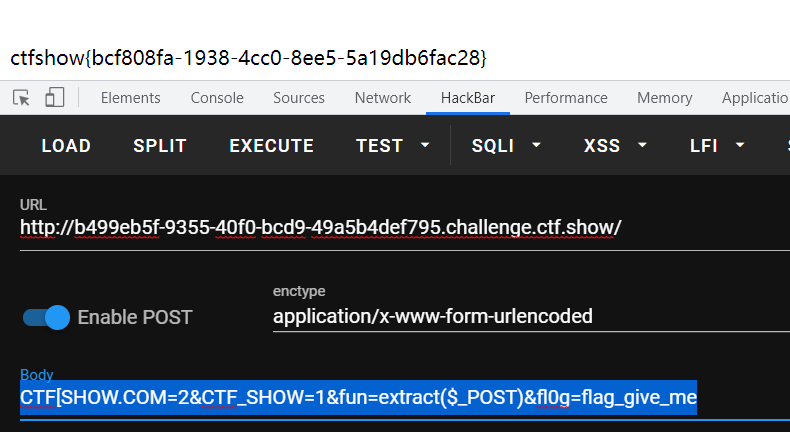This screenshot has height=432, width=790.
Task: Switch to the Console tab
Action: [x=217, y=98]
